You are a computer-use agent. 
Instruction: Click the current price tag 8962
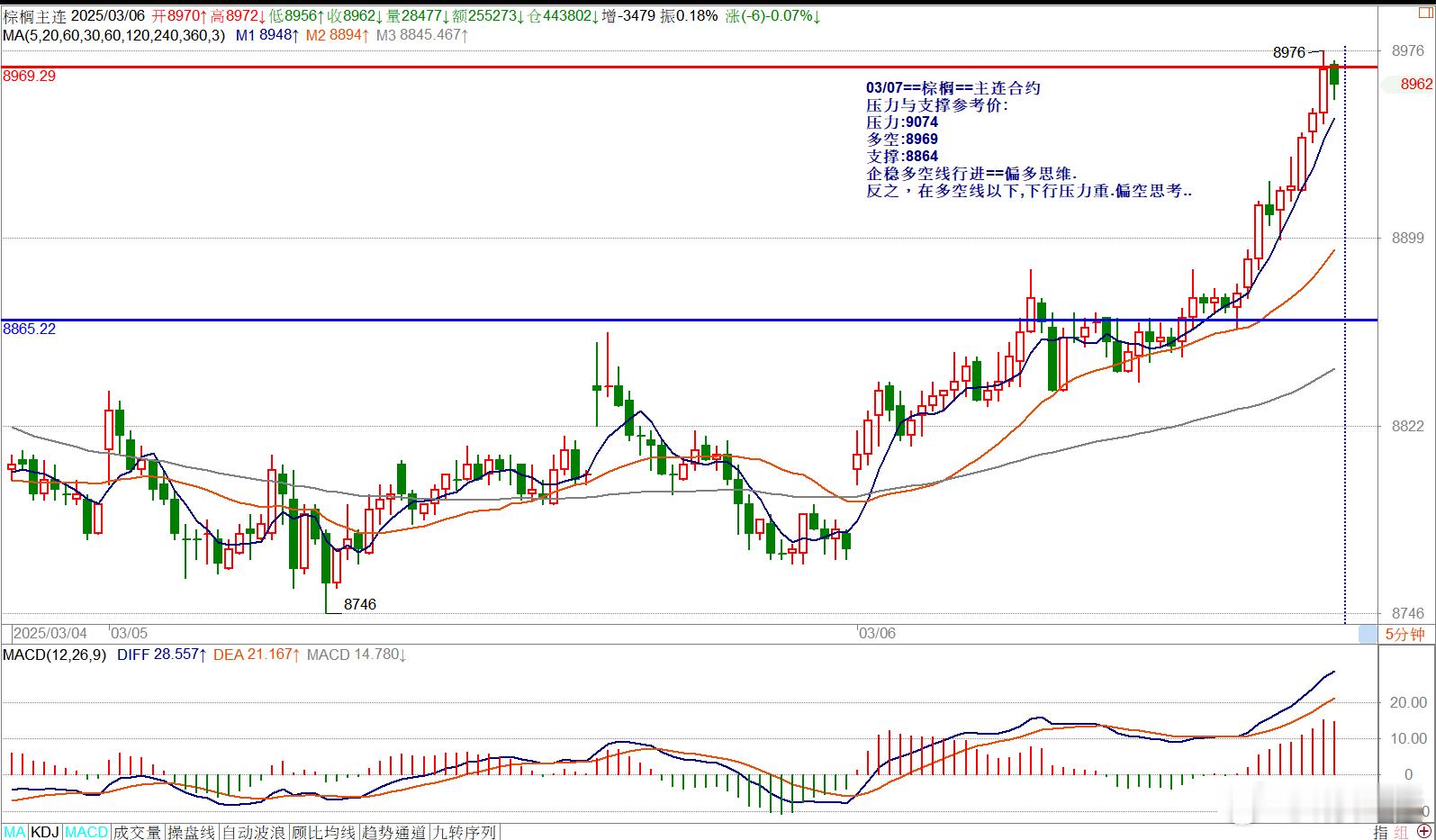1416,84
